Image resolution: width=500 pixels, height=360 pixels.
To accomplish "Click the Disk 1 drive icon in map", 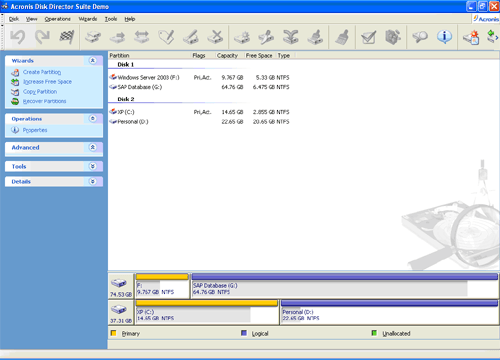I will click(x=119, y=283).
